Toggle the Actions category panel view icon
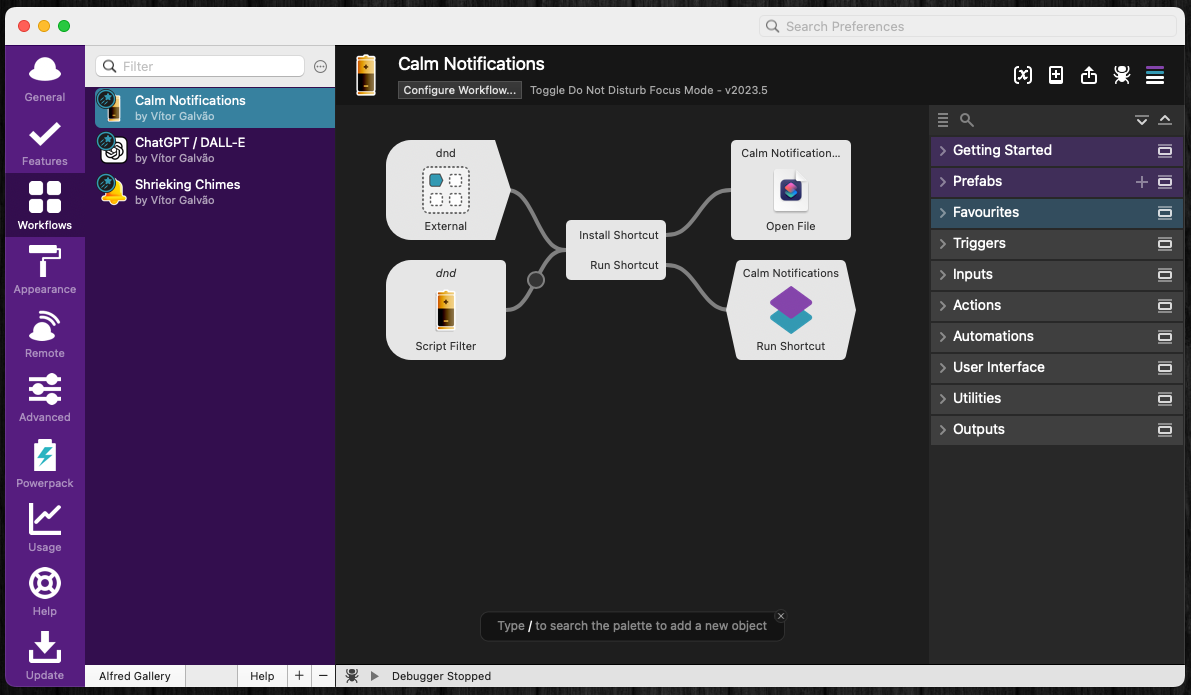 pos(1164,306)
